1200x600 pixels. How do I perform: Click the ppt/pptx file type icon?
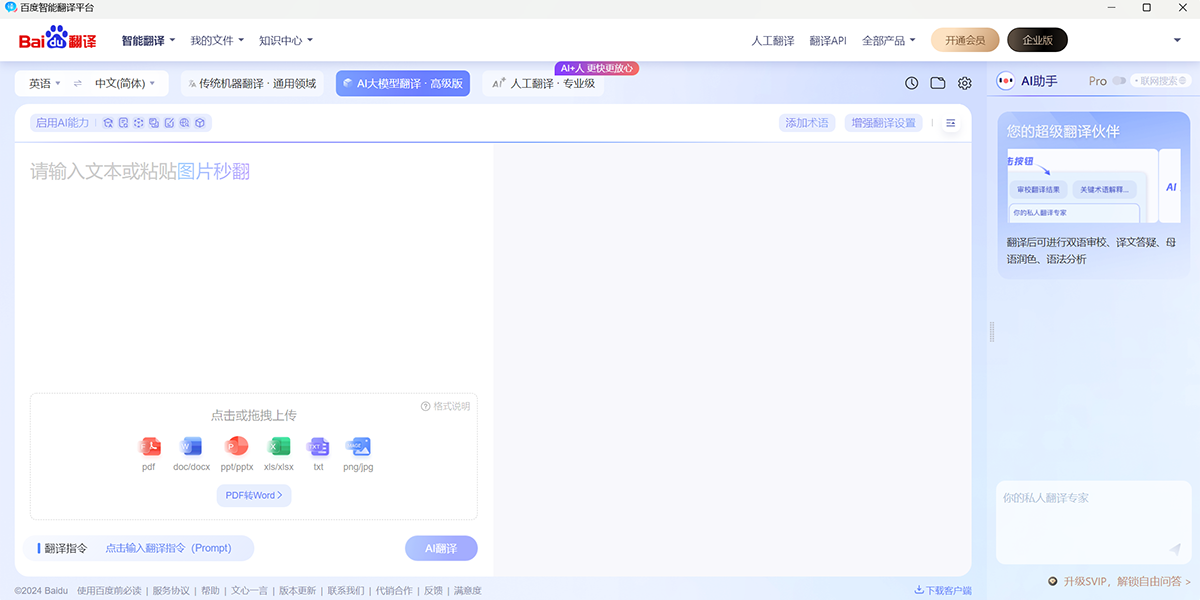tap(236, 447)
